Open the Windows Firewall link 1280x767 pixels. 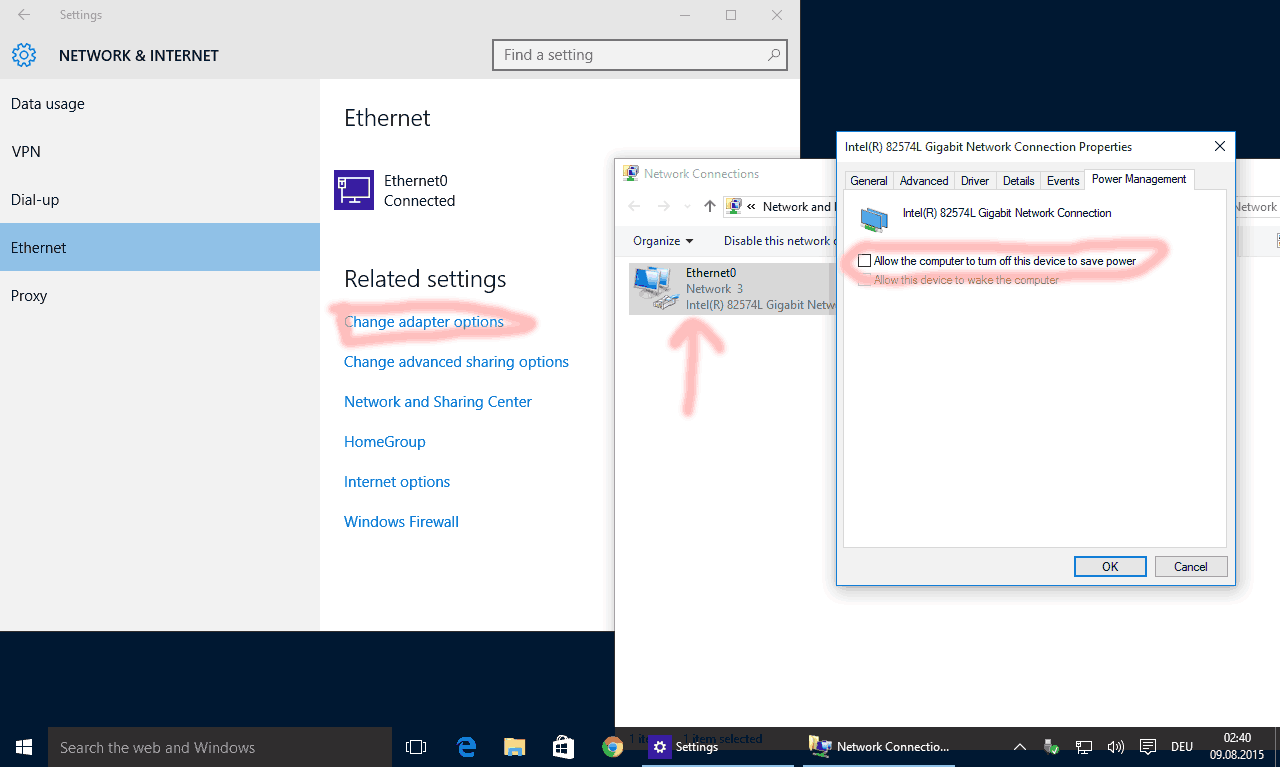401,521
